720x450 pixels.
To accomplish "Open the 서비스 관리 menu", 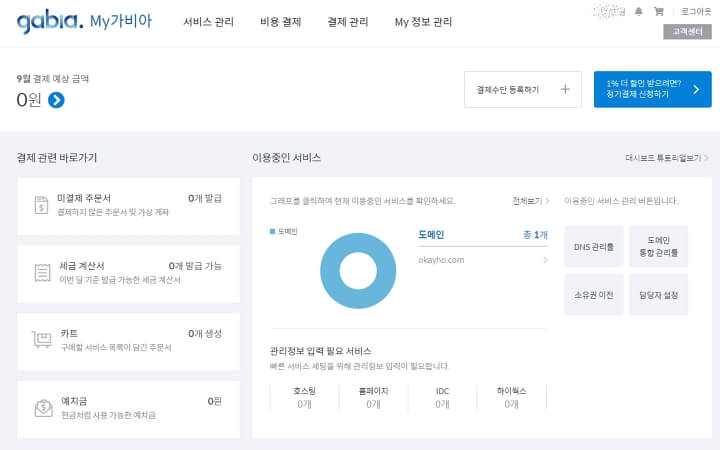I will [208, 22].
